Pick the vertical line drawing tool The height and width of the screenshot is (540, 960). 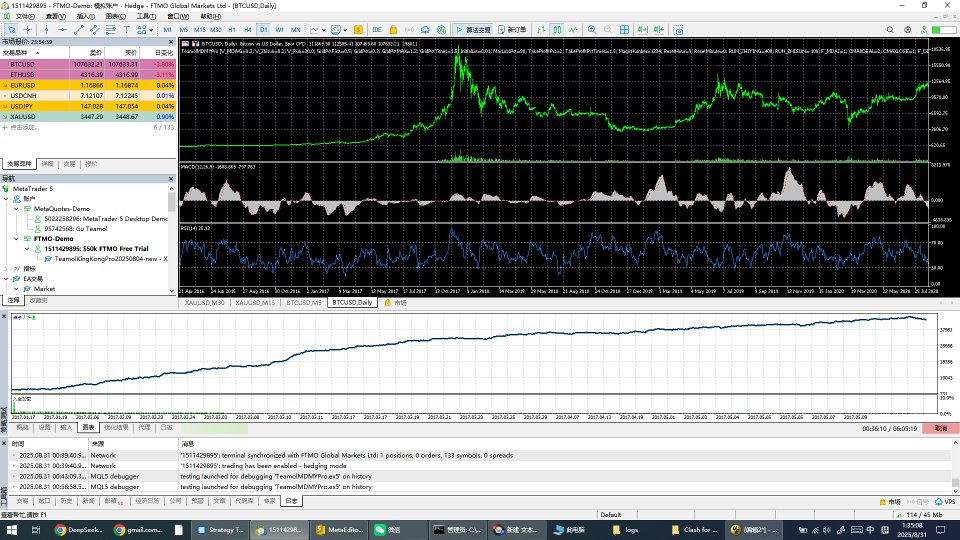(47, 29)
